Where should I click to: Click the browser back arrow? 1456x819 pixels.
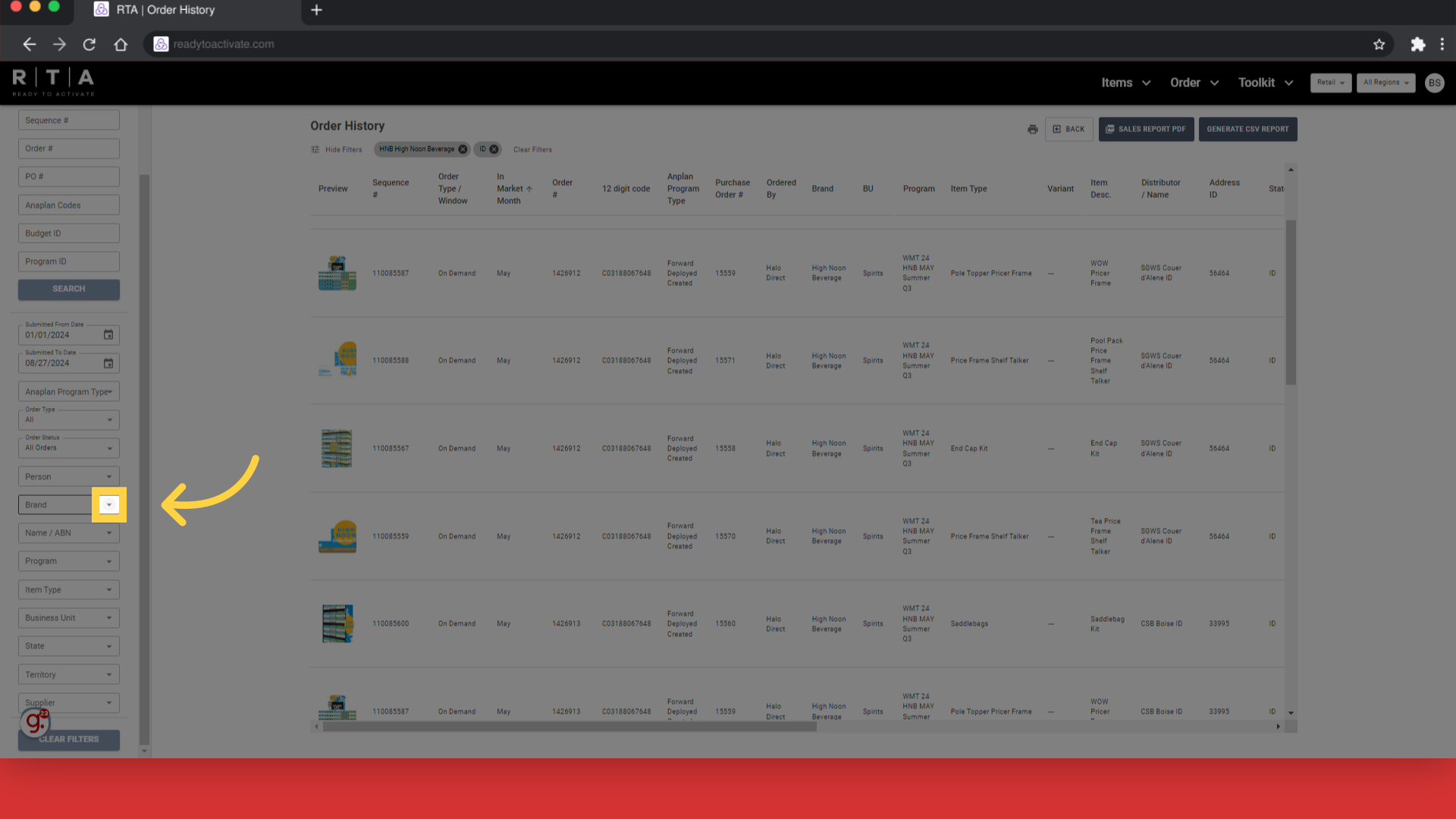pos(30,44)
